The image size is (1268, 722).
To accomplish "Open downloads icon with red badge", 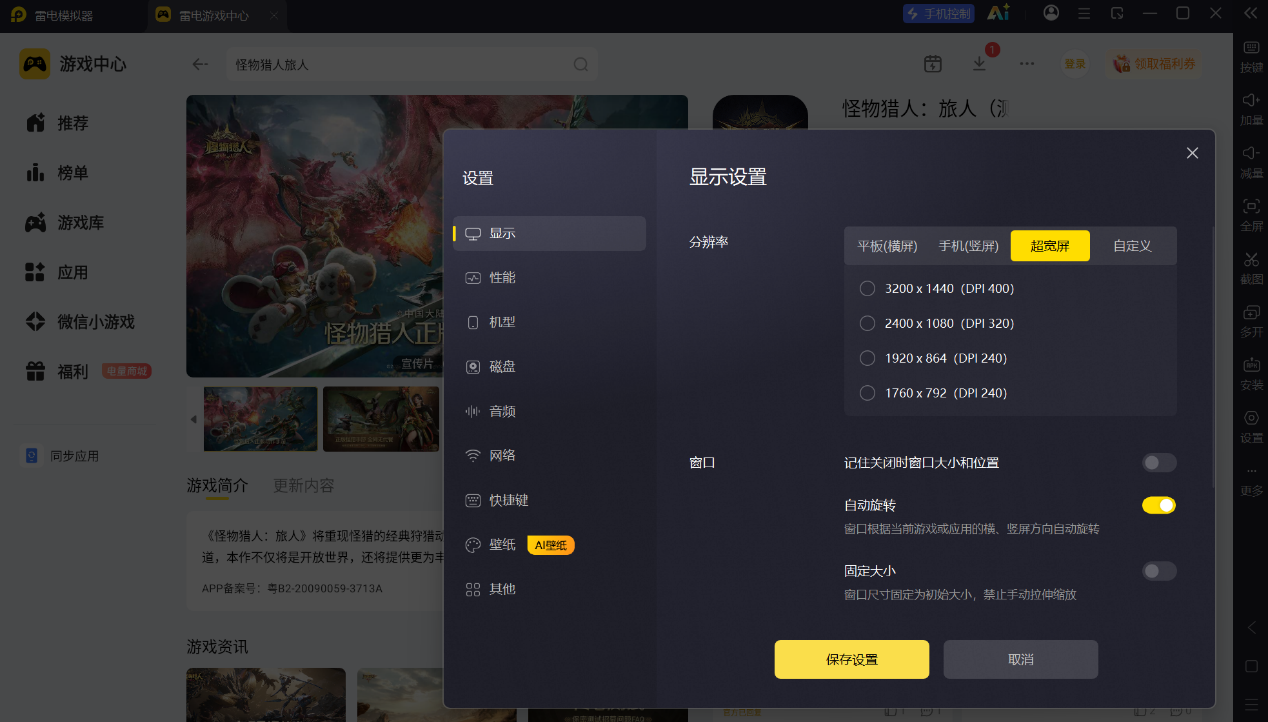I will (x=979, y=63).
